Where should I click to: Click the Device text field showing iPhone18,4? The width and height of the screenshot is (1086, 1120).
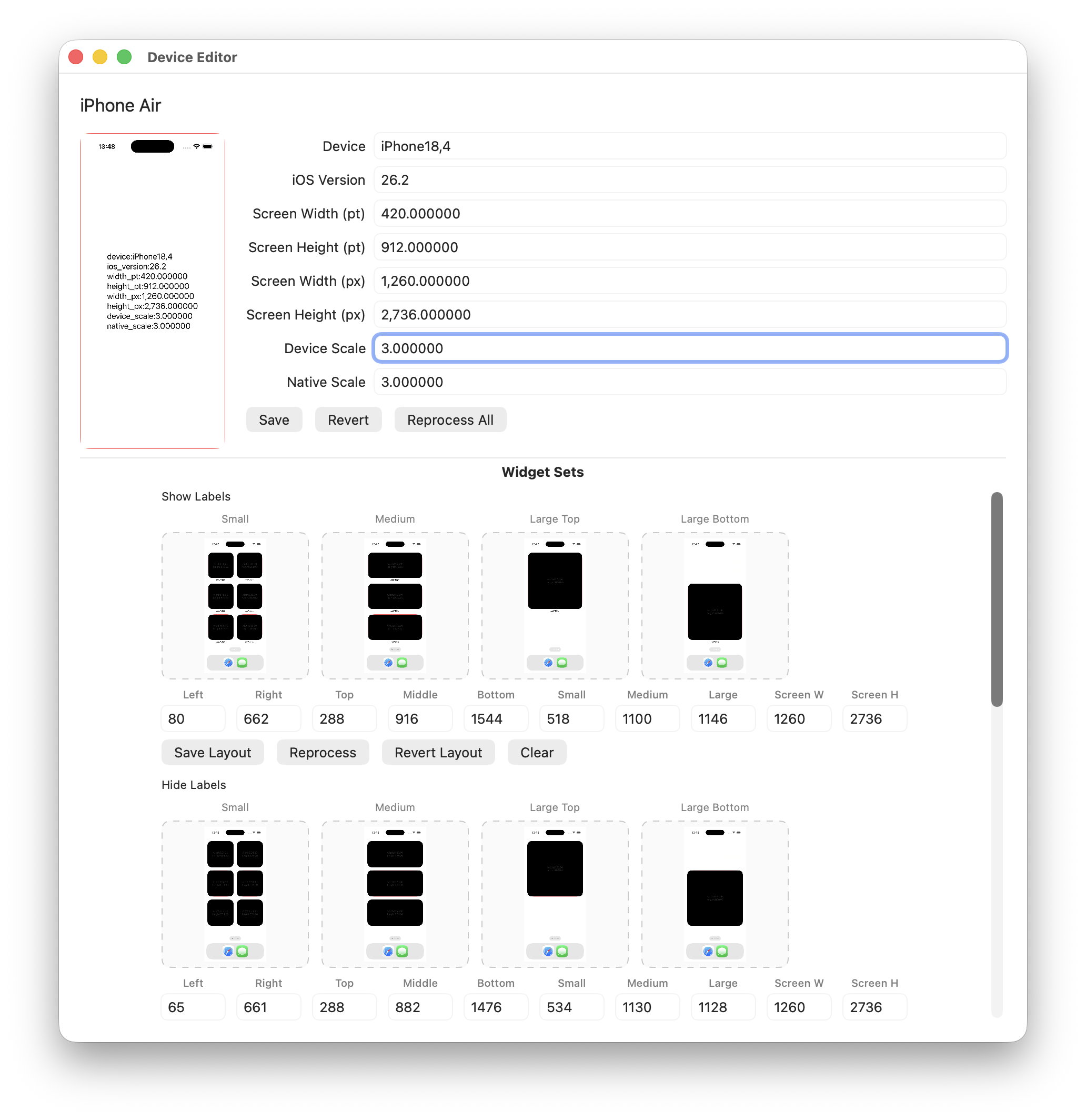point(689,146)
